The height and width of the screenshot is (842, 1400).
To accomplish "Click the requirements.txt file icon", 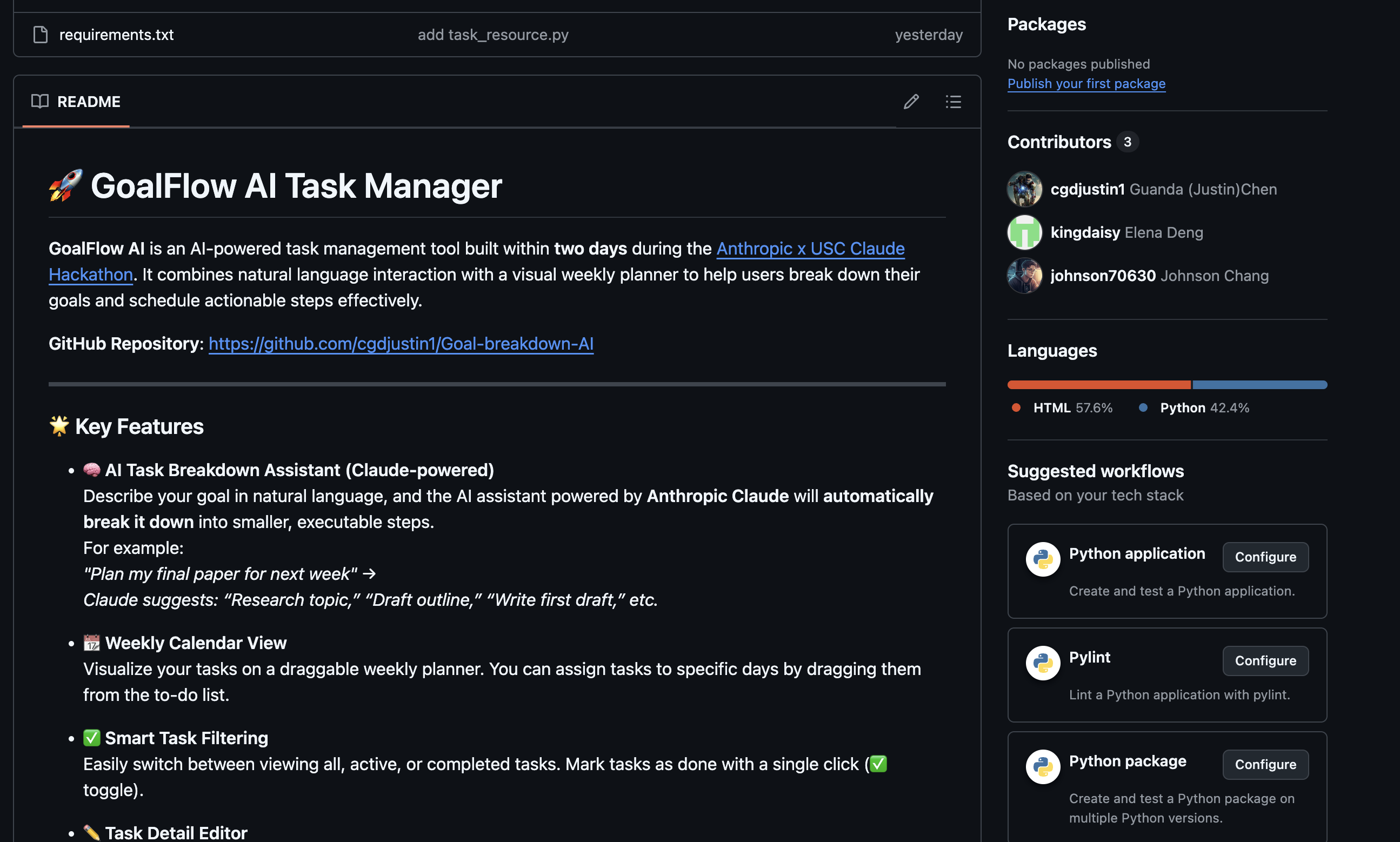I will coord(41,35).
